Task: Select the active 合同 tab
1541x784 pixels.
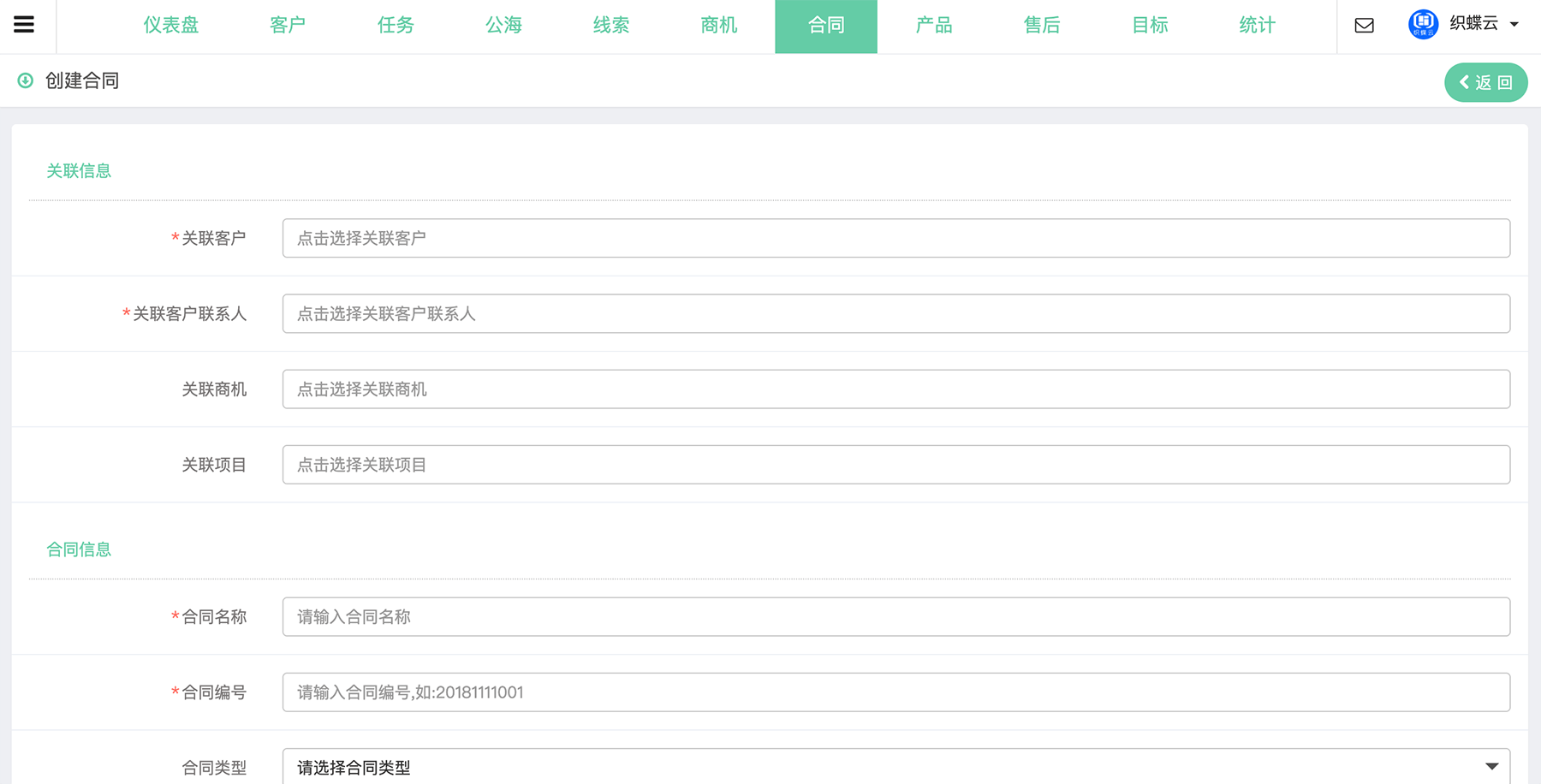Action: [x=826, y=26]
